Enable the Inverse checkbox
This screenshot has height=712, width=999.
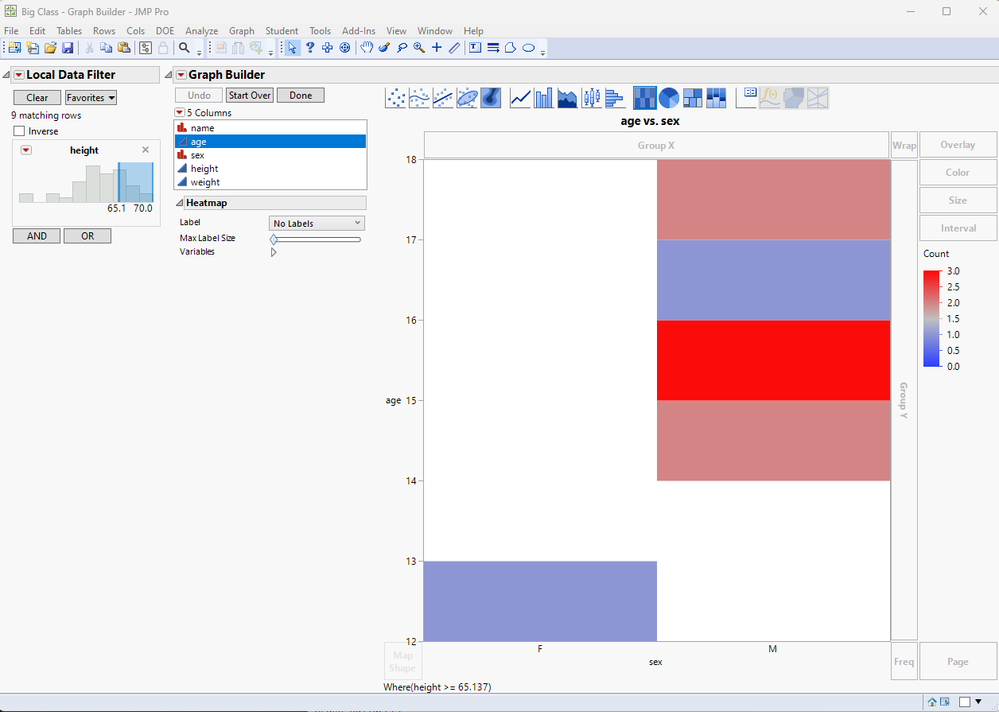point(19,131)
